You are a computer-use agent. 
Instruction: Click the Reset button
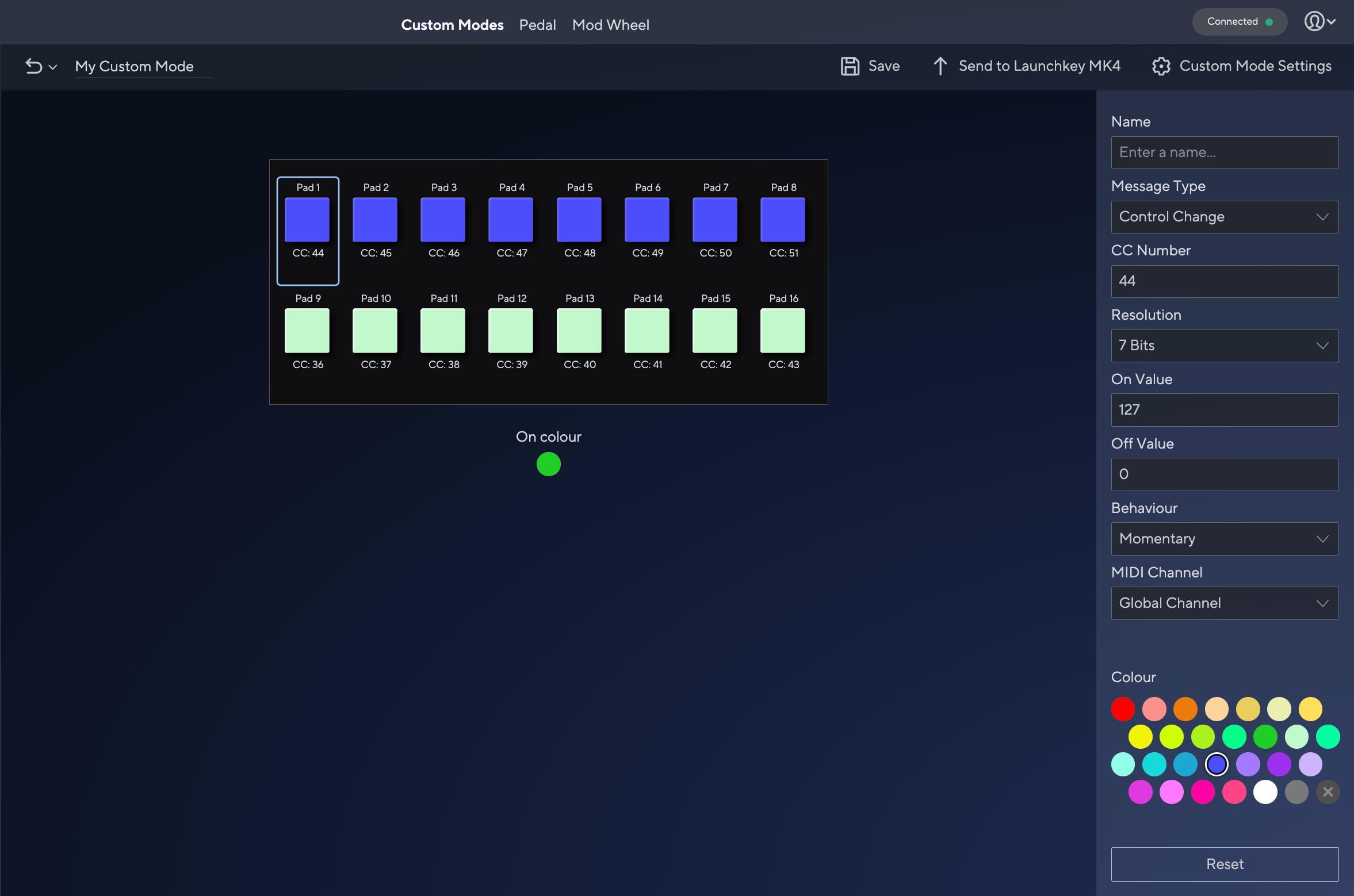1225,864
